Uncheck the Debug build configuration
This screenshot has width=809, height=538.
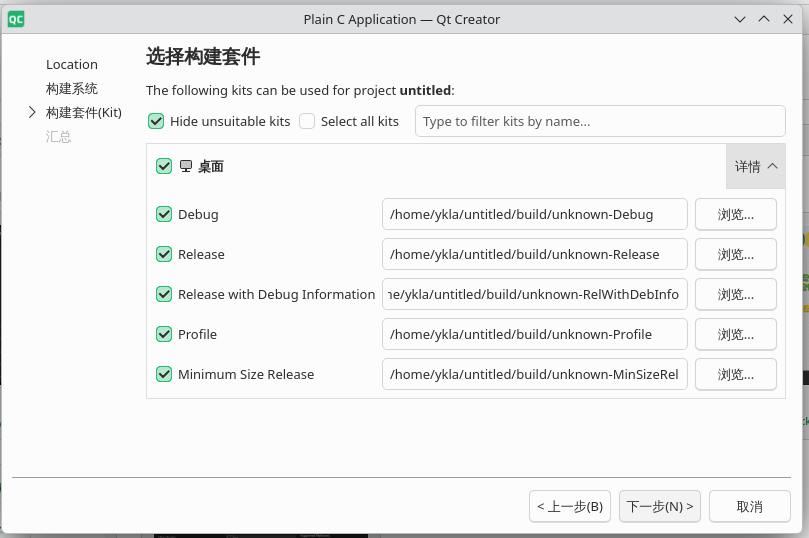[x=164, y=214]
